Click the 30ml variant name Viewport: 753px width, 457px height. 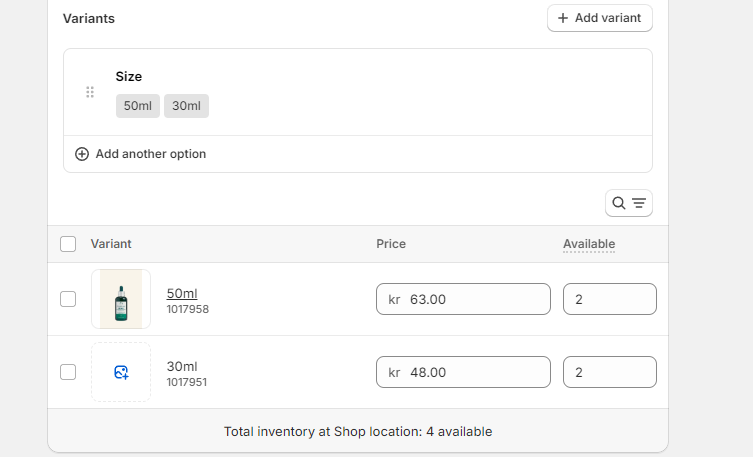181,366
